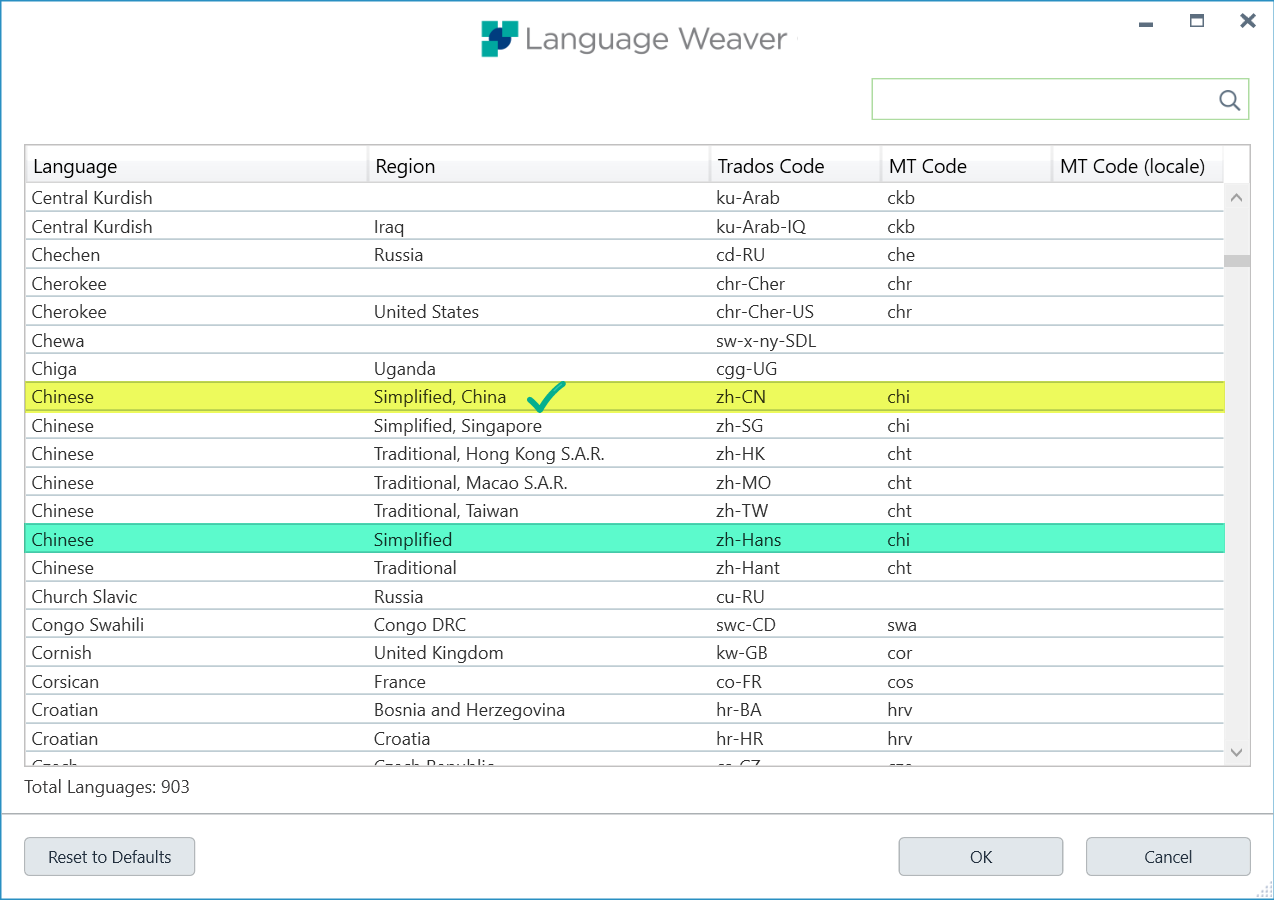Click the Uganda region cell
The width and height of the screenshot is (1274, 900).
[x=405, y=369]
